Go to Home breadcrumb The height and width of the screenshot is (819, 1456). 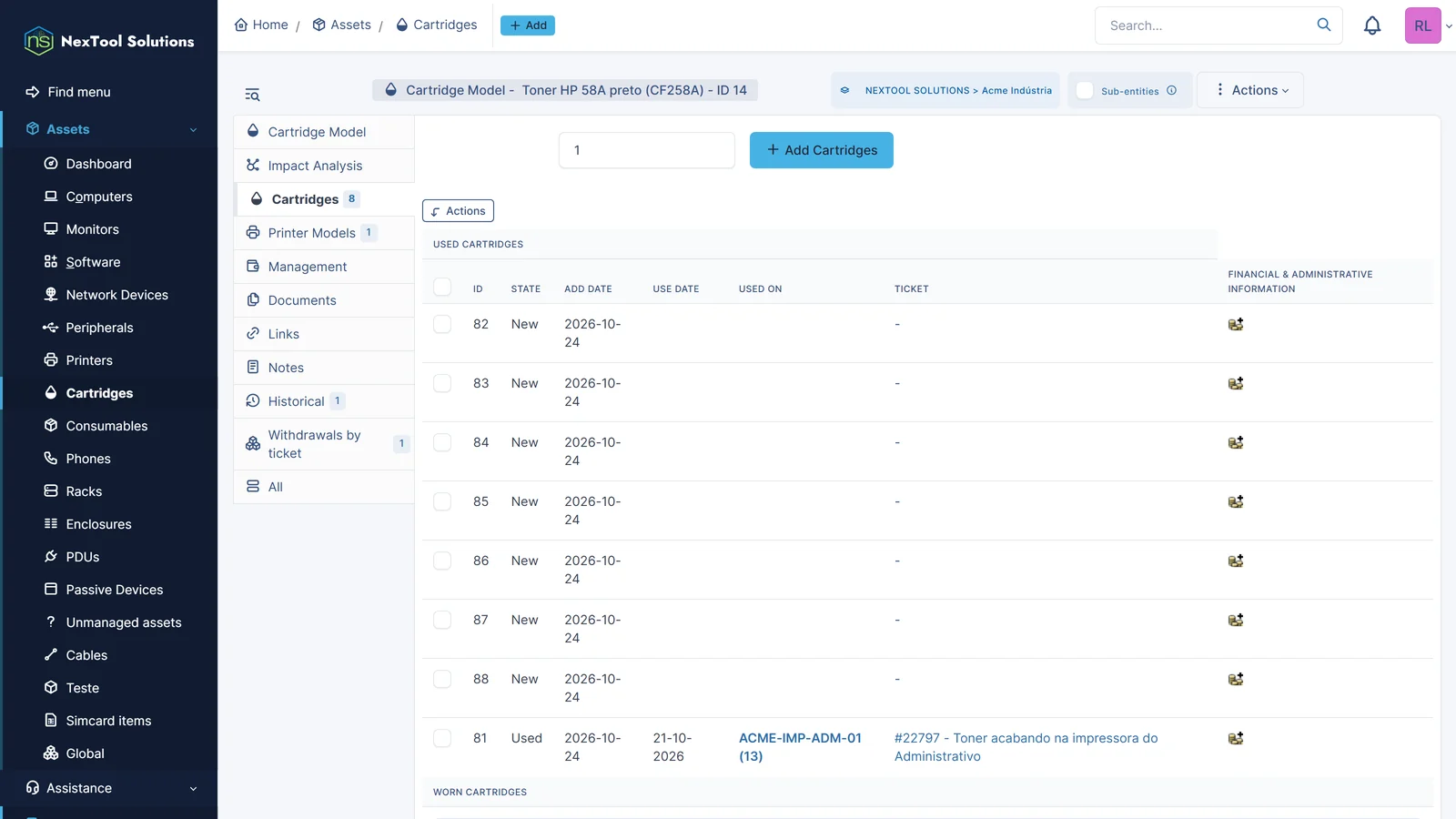pyautogui.click(x=261, y=25)
